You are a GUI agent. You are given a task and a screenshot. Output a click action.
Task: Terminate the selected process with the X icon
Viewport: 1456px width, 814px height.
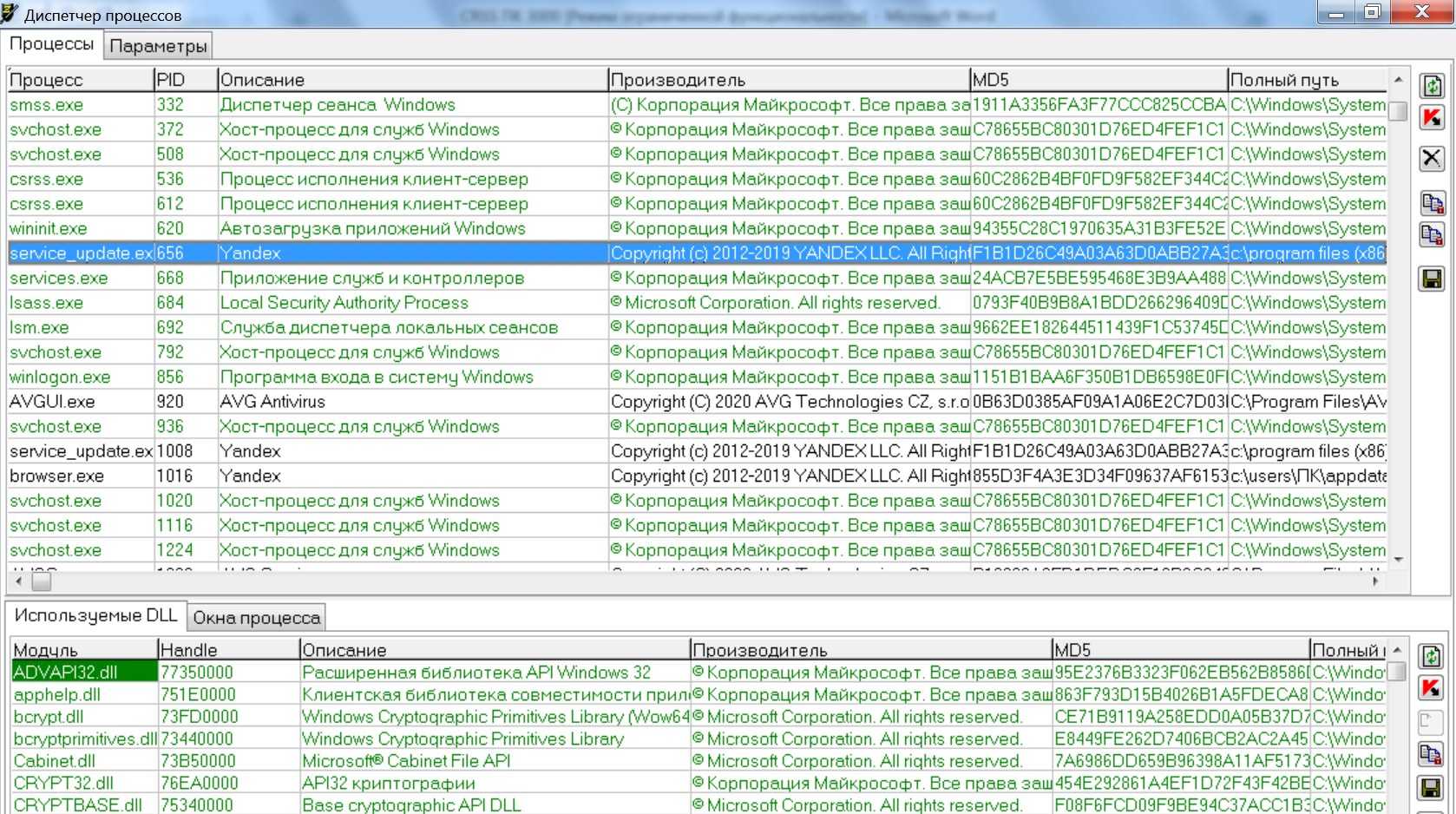pyautogui.click(x=1432, y=158)
